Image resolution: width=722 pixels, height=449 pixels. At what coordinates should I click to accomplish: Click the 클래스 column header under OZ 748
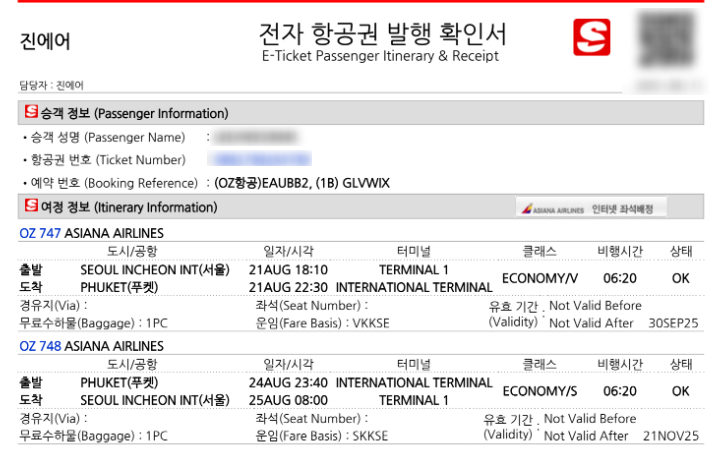point(539,364)
